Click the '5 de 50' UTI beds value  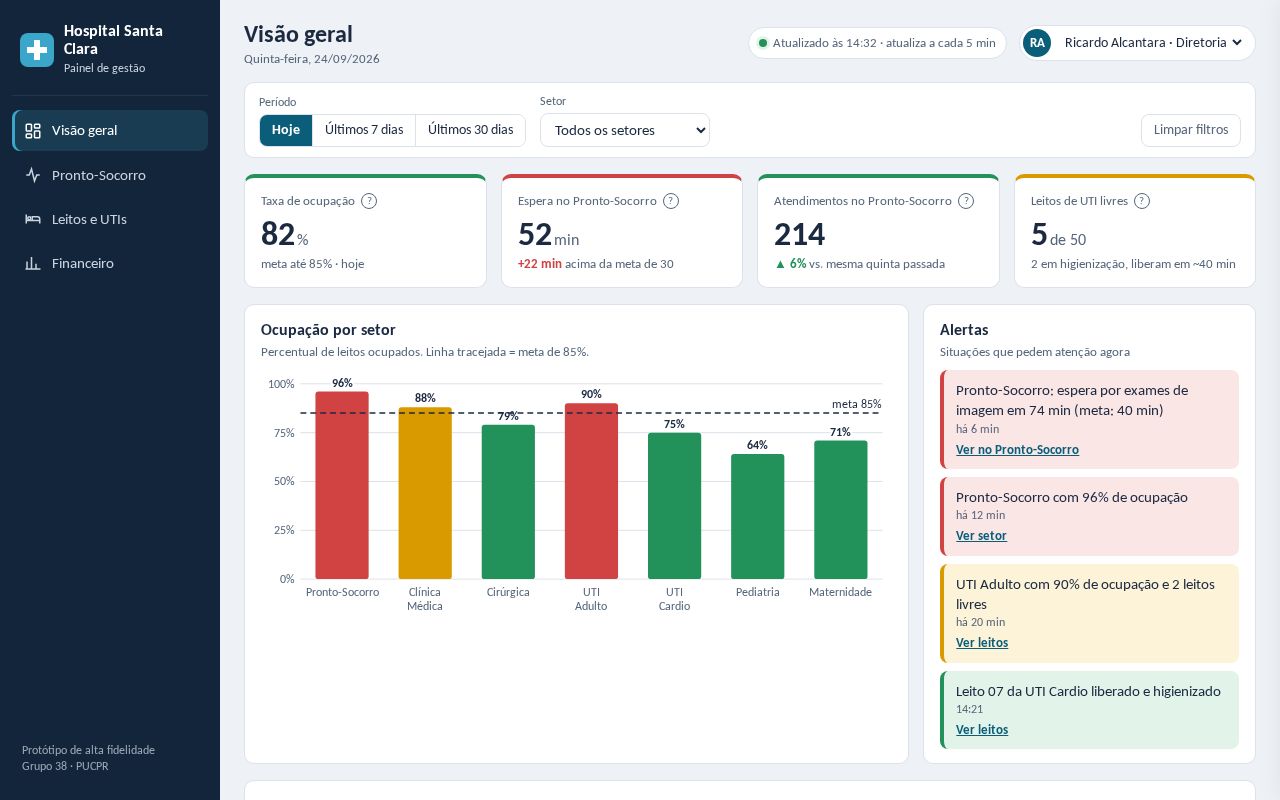point(1059,234)
